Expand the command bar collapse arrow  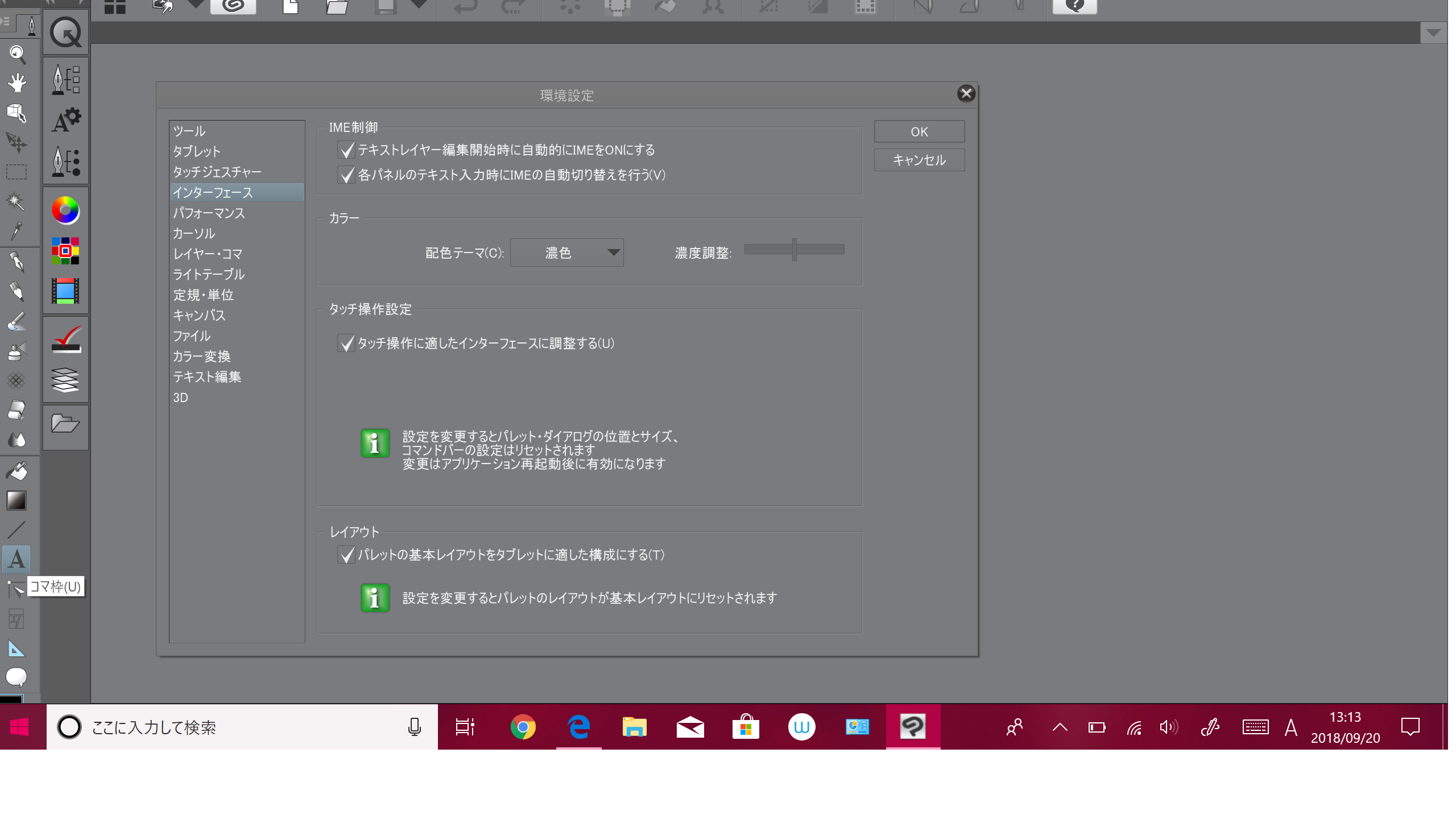click(x=1433, y=33)
